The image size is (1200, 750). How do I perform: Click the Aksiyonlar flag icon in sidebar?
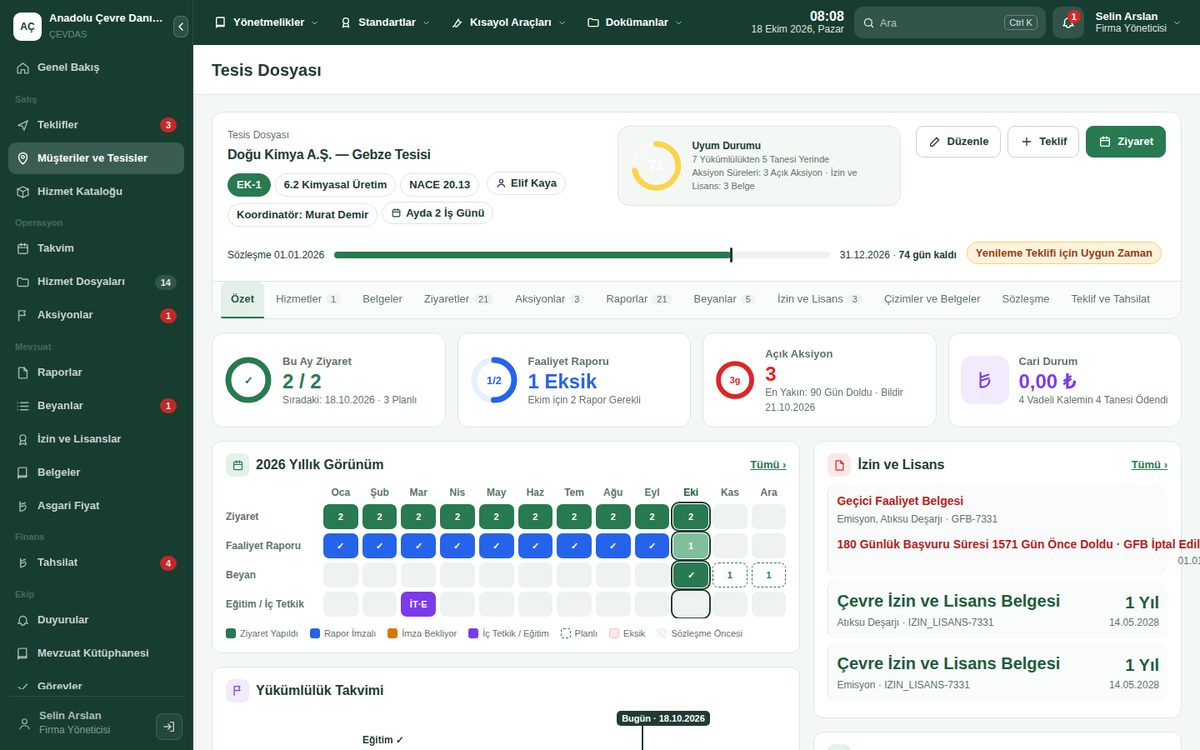pos(23,315)
